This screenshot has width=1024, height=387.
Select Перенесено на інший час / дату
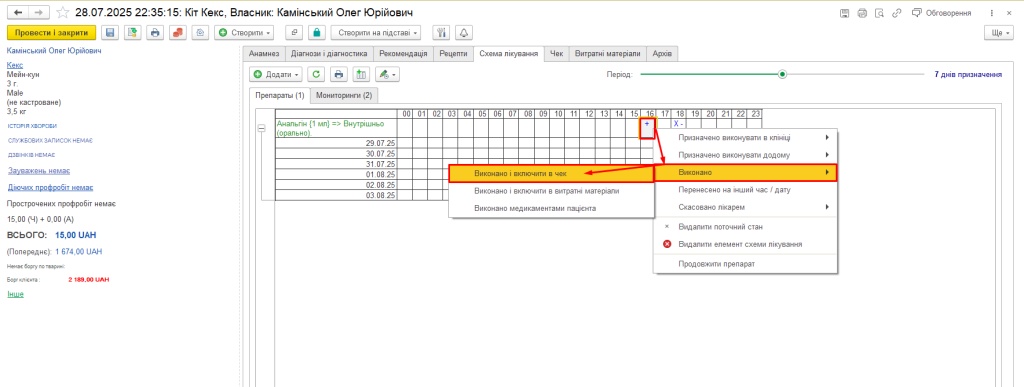pos(745,189)
